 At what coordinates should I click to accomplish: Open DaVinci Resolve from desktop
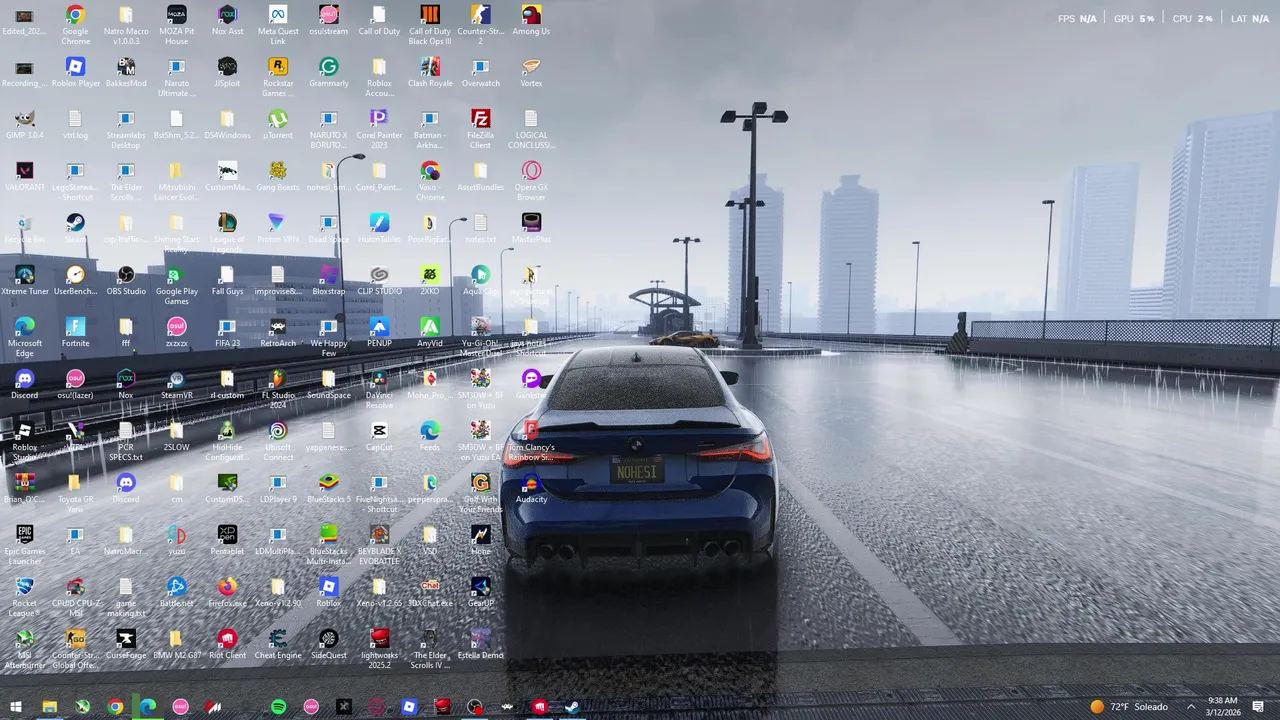tap(379, 389)
